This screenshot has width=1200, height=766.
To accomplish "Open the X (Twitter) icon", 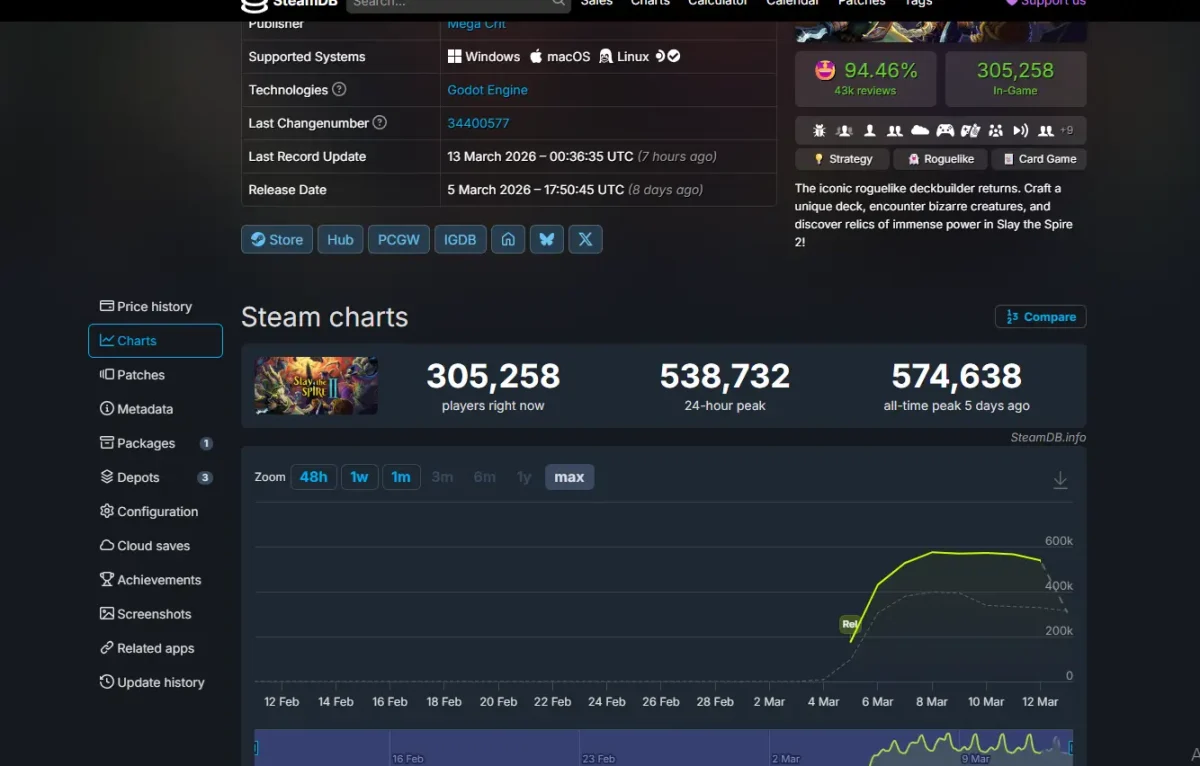I will click(x=585, y=239).
